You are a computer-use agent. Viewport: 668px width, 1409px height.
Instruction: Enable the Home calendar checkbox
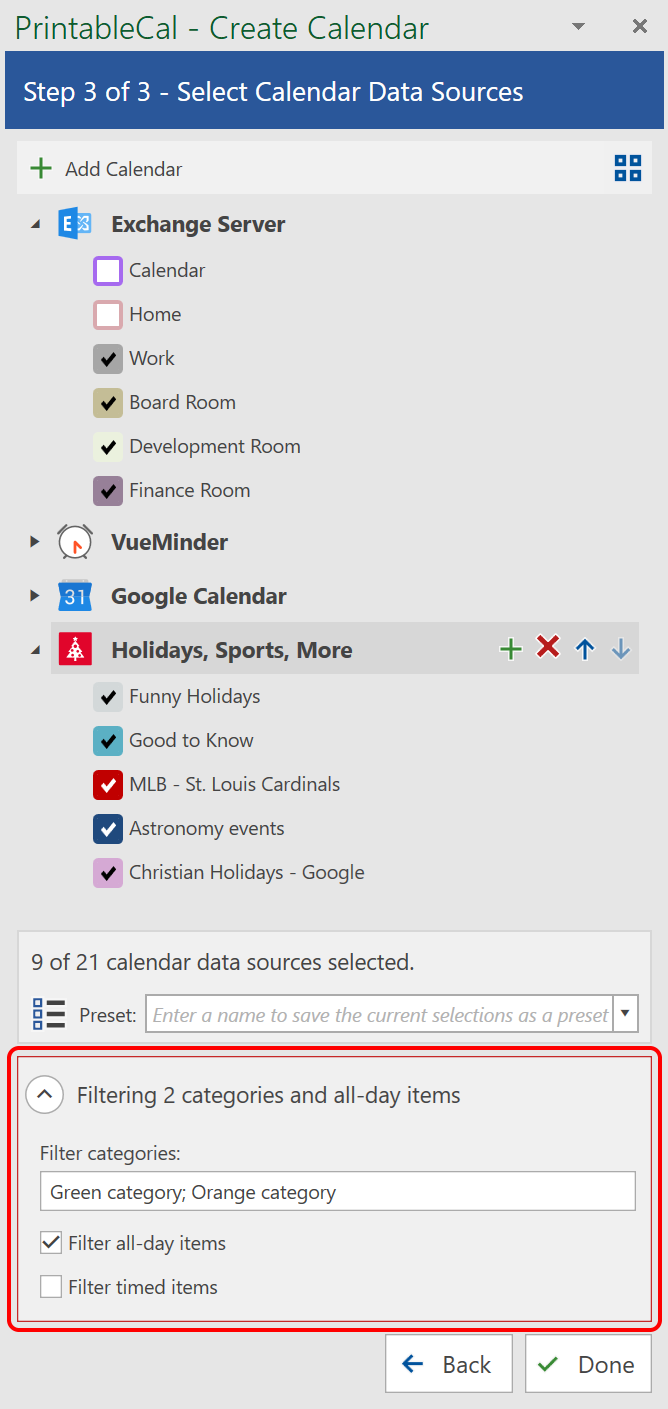pyautogui.click(x=108, y=314)
